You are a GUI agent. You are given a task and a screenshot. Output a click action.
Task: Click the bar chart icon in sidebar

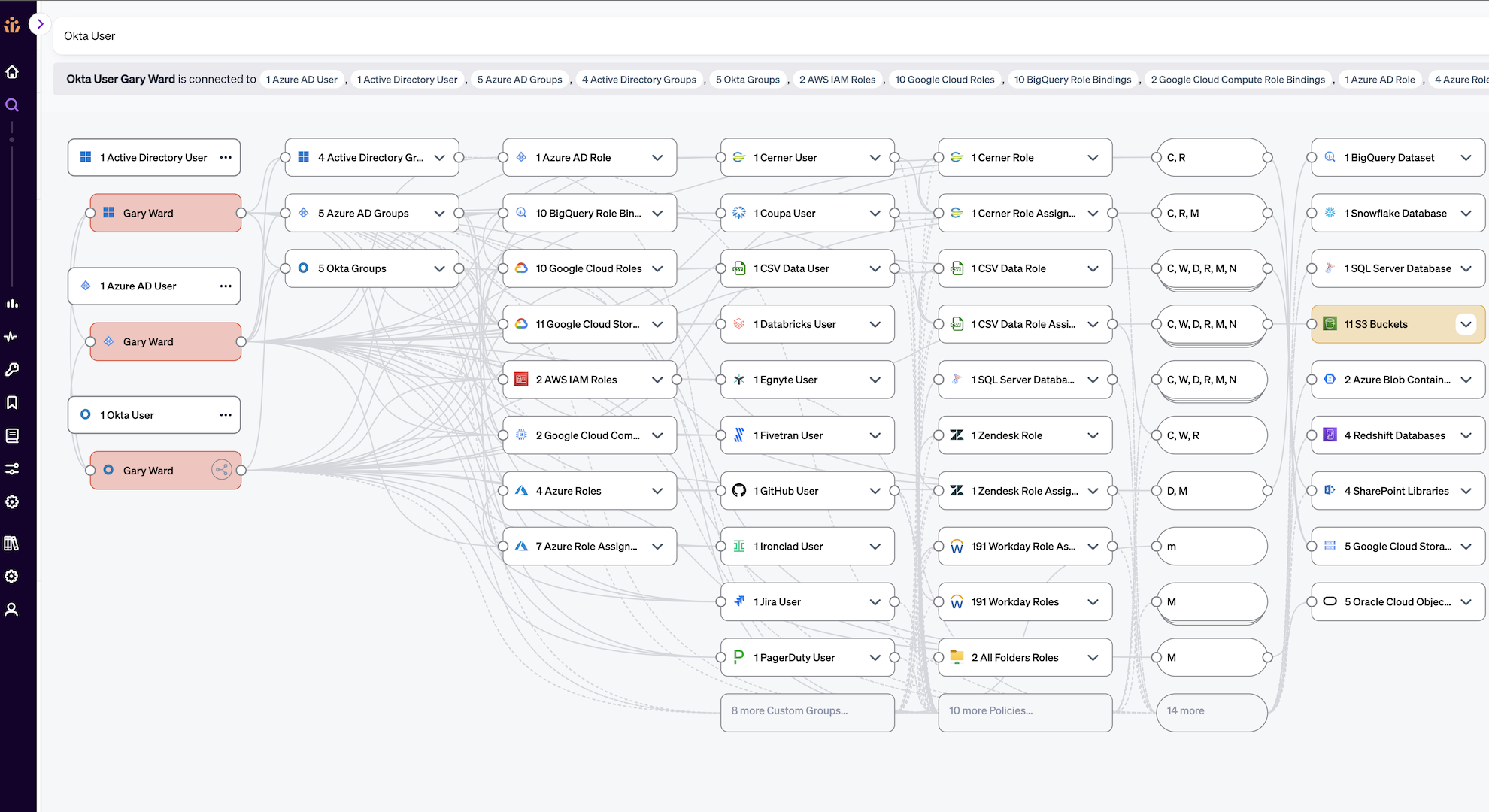tap(12, 303)
